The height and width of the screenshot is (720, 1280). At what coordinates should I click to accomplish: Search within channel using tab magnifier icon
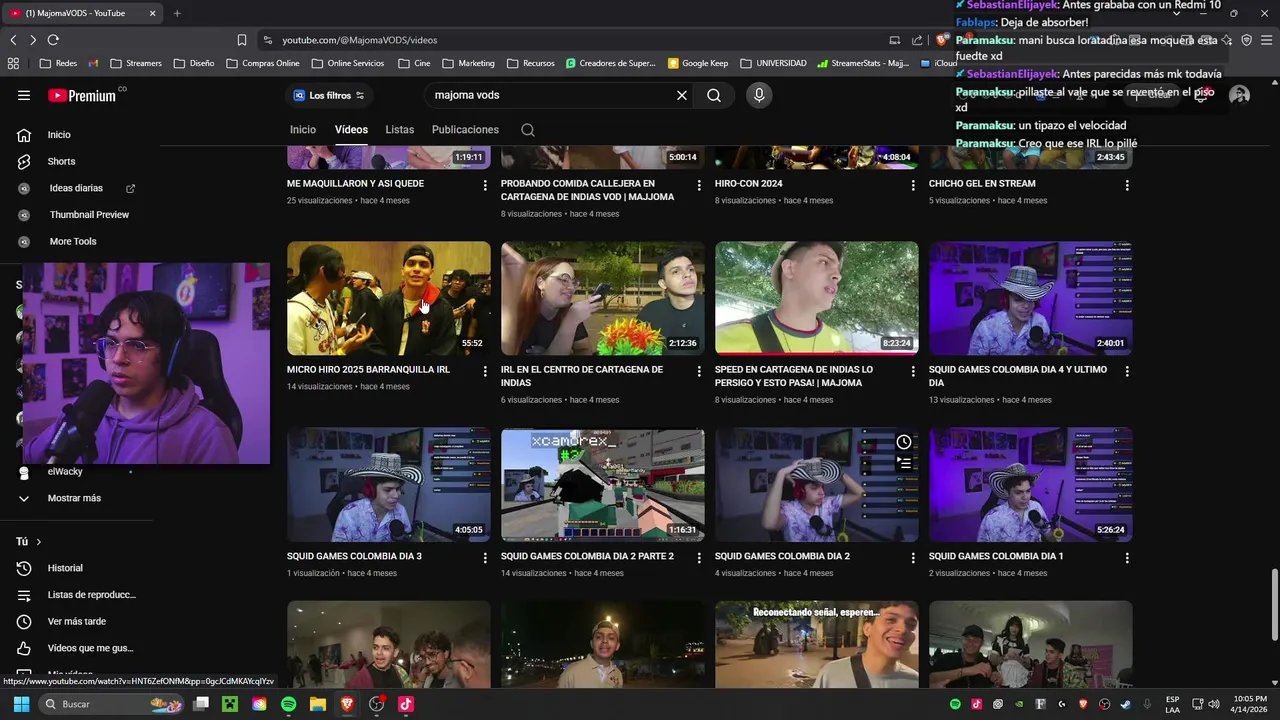[x=528, y=130]
